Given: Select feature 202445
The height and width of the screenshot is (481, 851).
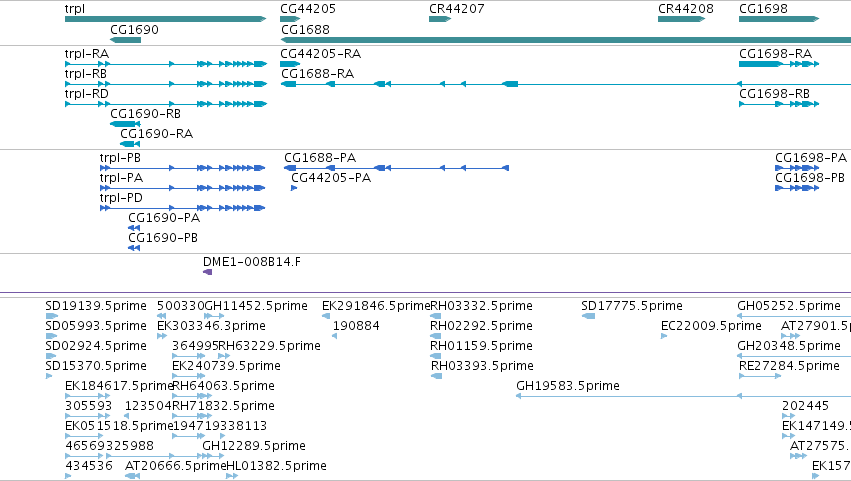Looking at the screenshot, I should coord(788,416).
